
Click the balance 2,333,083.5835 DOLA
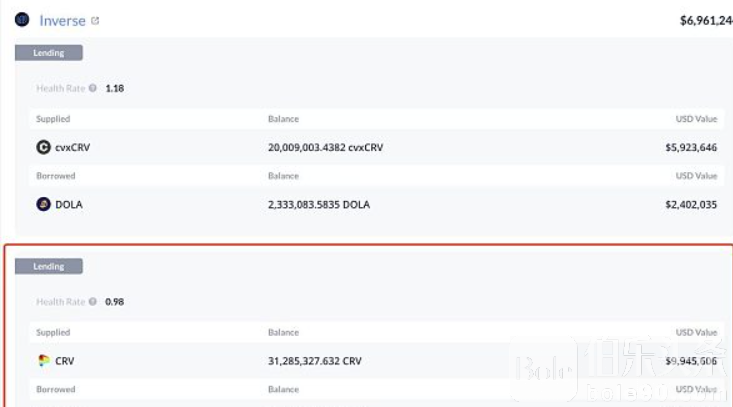click(x=319, y=204)
